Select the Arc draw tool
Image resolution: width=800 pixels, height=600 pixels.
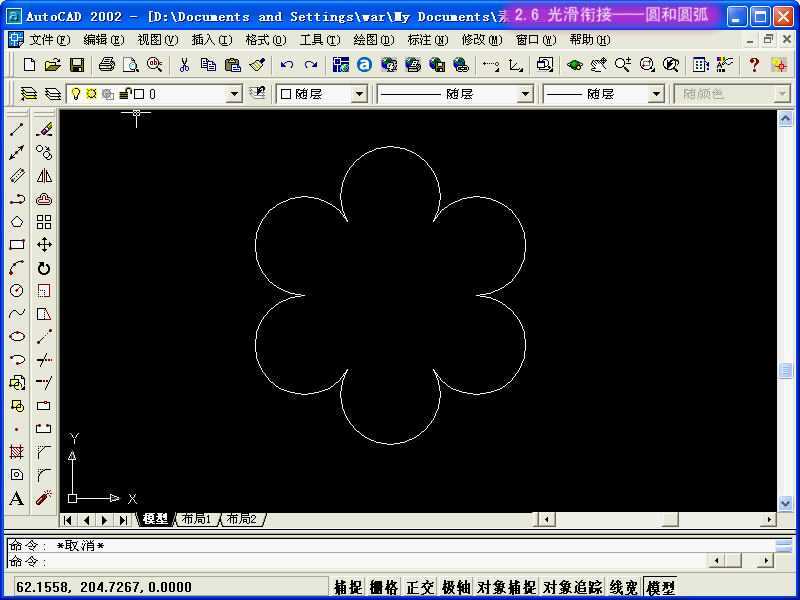pos(17,267)
